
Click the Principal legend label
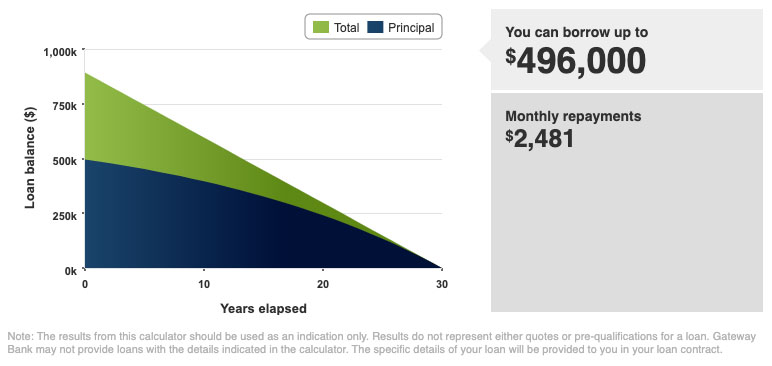[x=411, y=28]
